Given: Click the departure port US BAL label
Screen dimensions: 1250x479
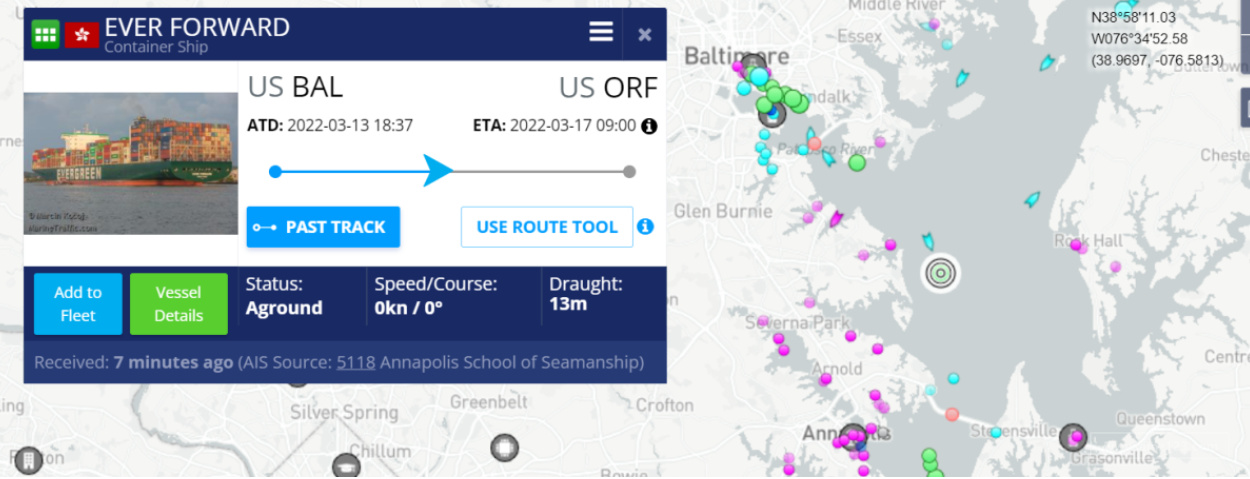Looking at the screenshot, I should pyautogui.click(x=295, y=87).
